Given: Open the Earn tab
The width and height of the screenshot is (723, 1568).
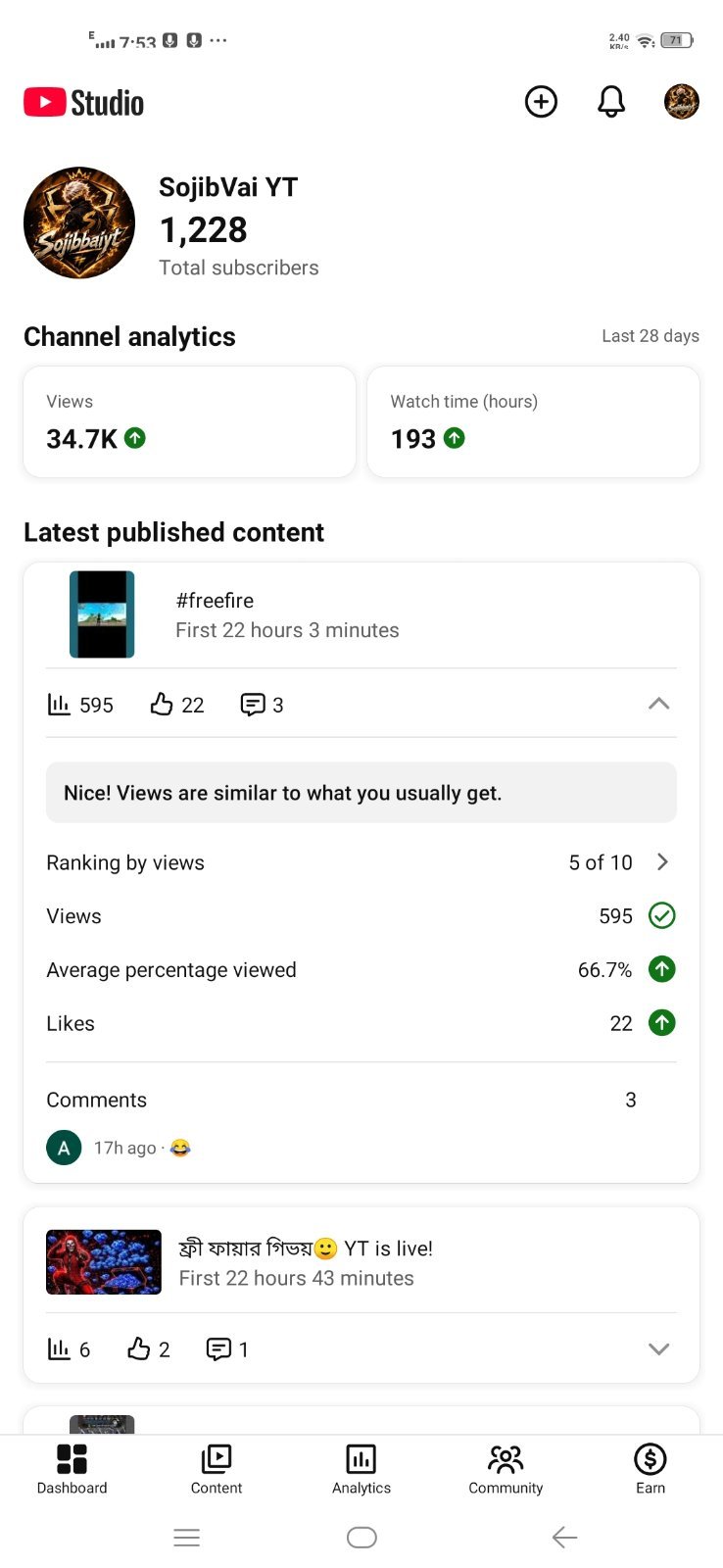Looking at the screenshot, I should pyautogui.click(x=651, y=1469).
